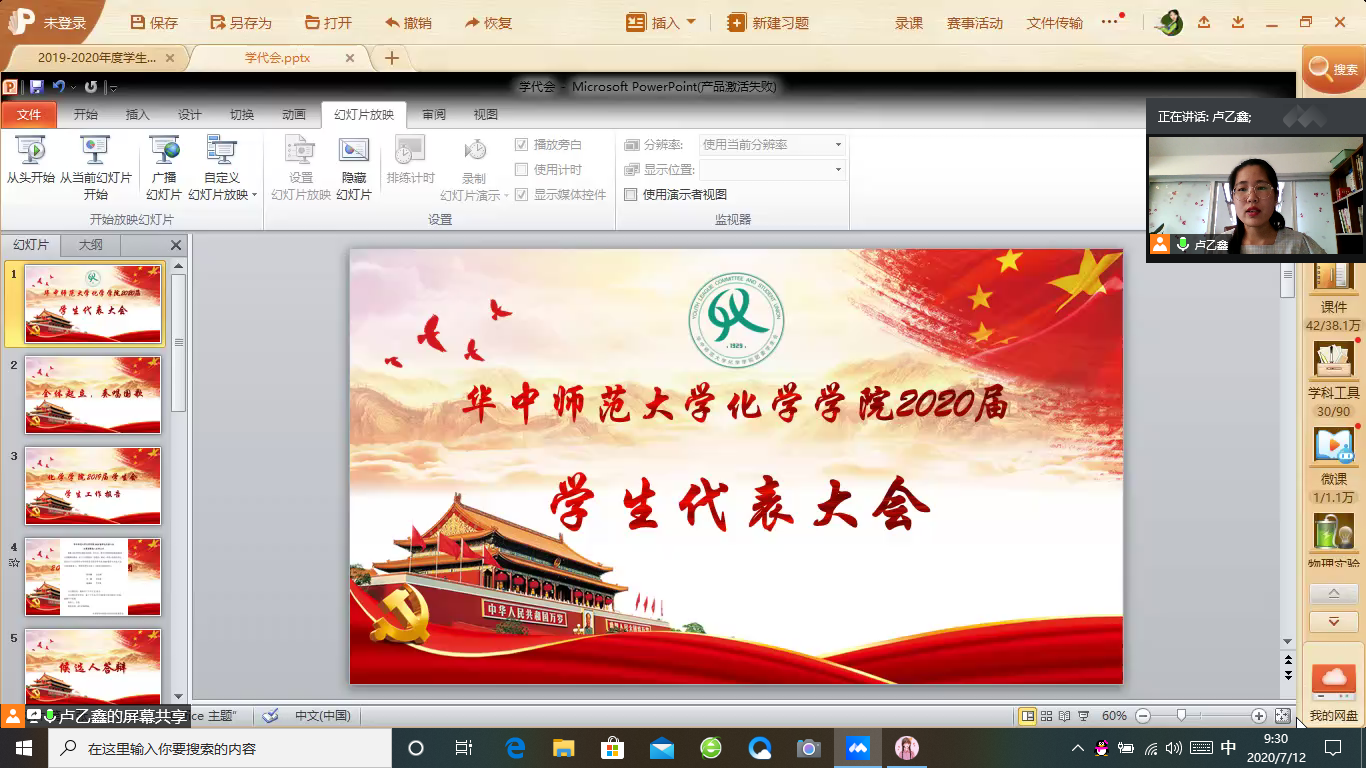Toggle 使用计时 checkbox

pyautogui.click(x=521, y=170)
